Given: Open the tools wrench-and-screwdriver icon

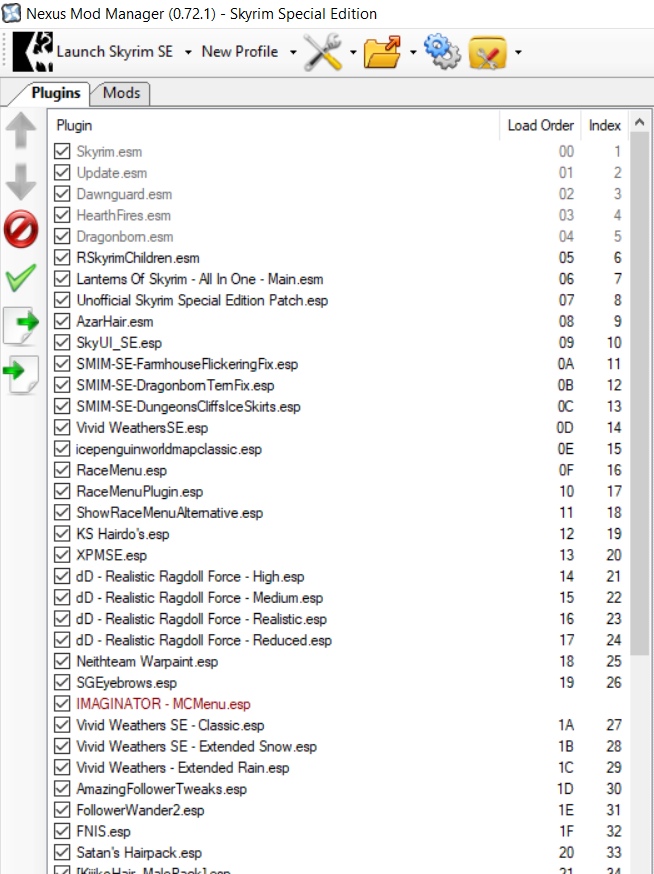Looking at the screenshot, I should coord(323,52).
